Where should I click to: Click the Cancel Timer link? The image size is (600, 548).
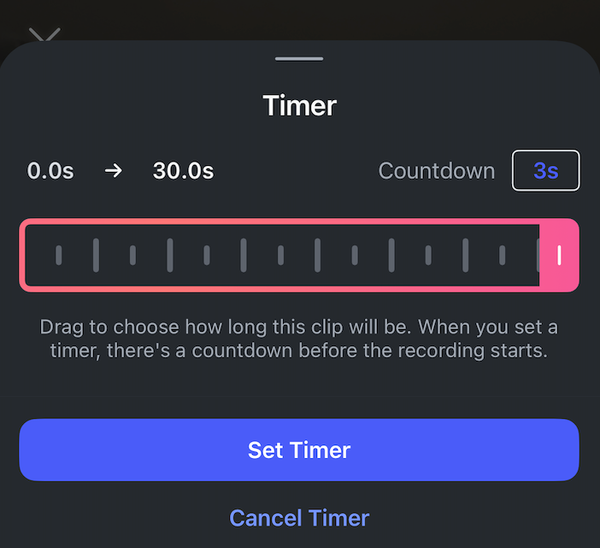(299, 518)
